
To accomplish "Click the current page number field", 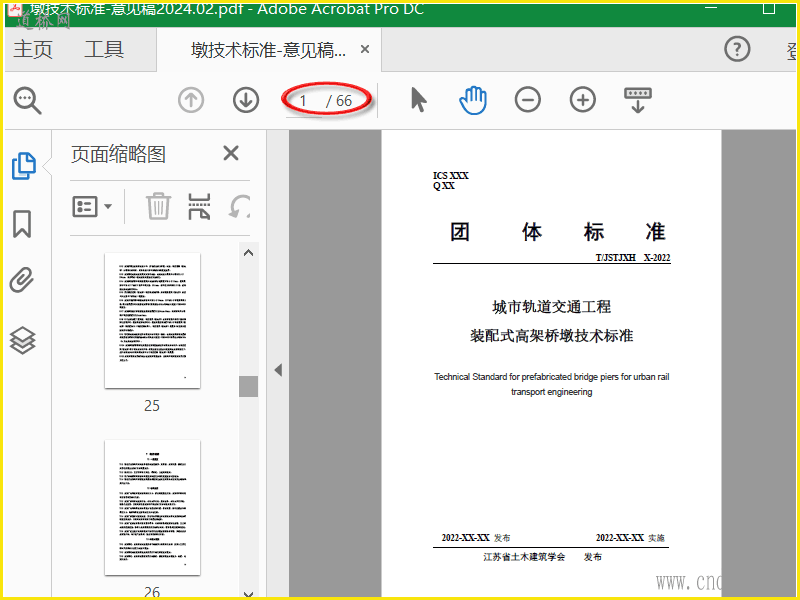I will (x=303, y=101).
